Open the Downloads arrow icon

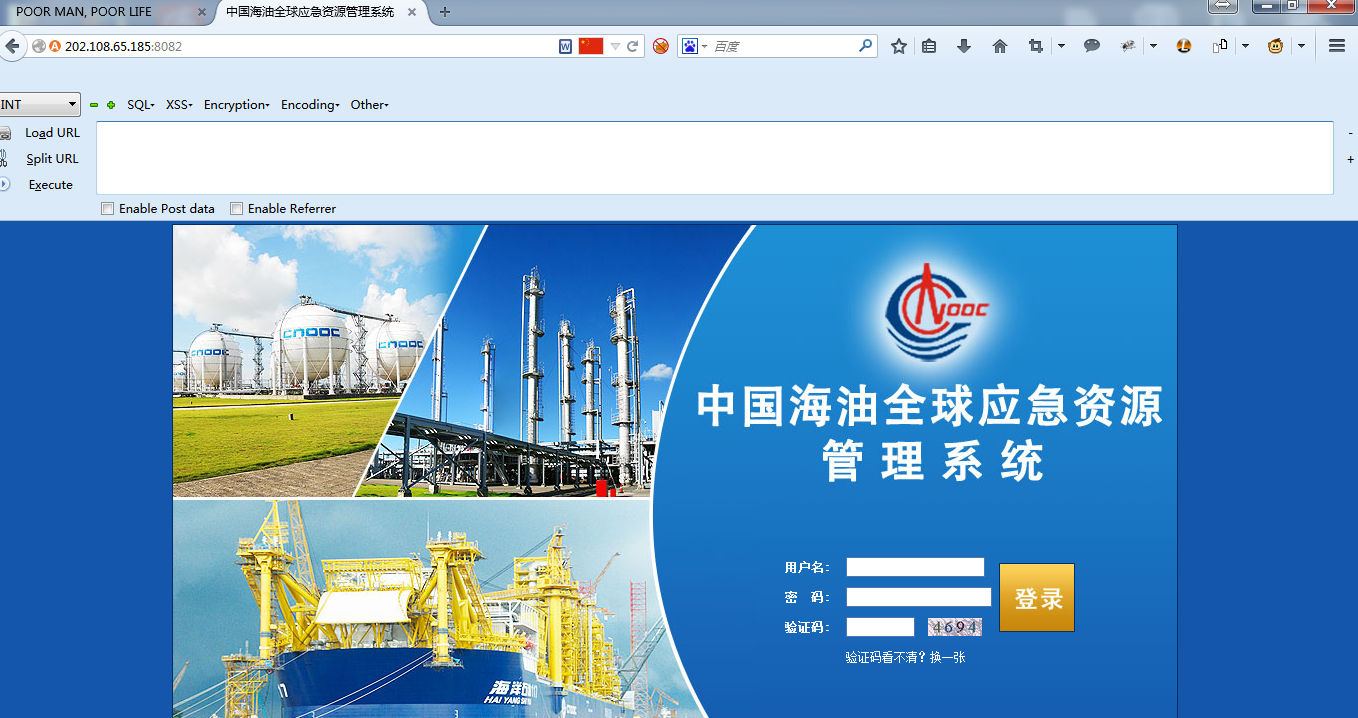click(x=964, y=46)
